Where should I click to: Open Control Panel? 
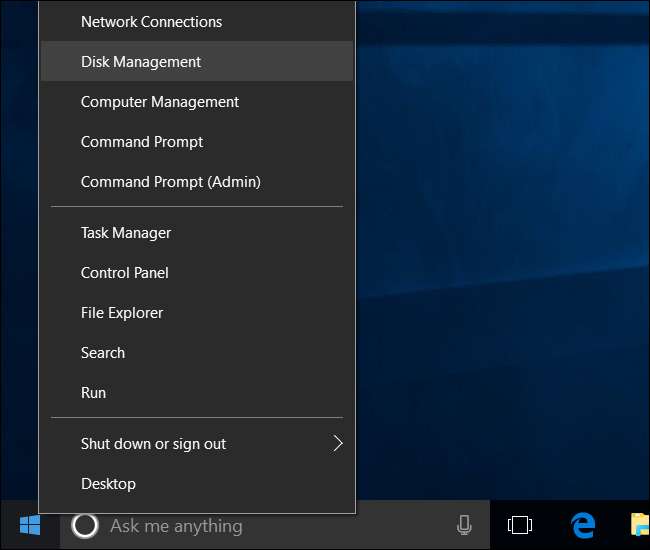coord(125,272)
